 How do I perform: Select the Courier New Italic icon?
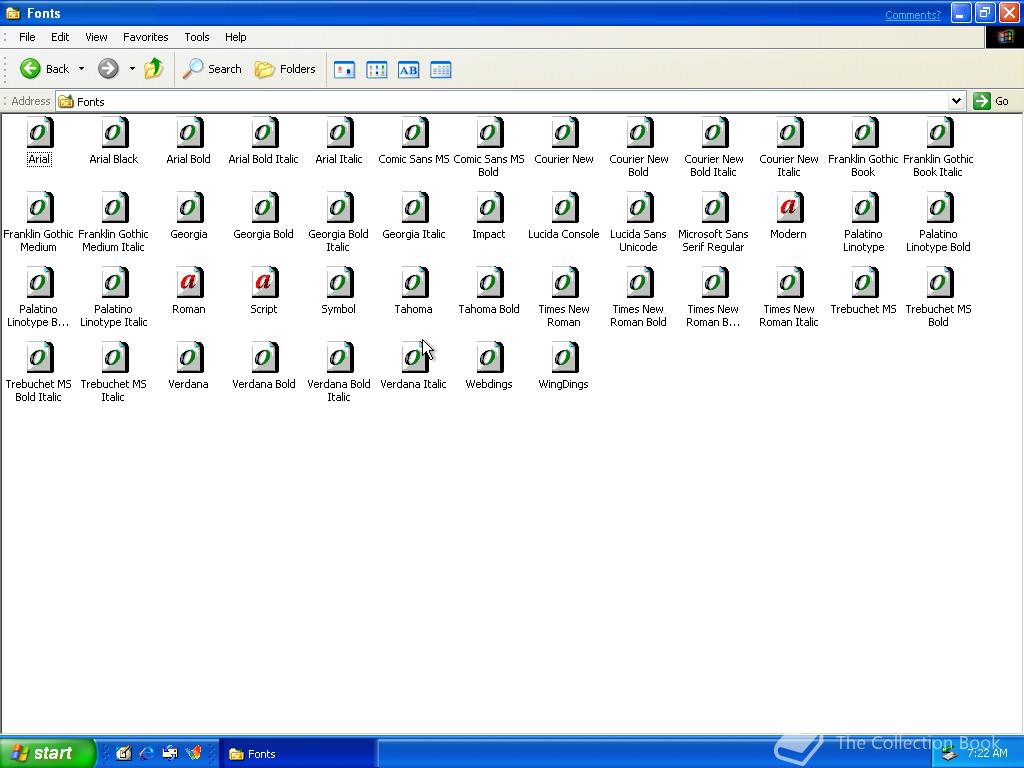pyautogui.click(x=789, y=133)
